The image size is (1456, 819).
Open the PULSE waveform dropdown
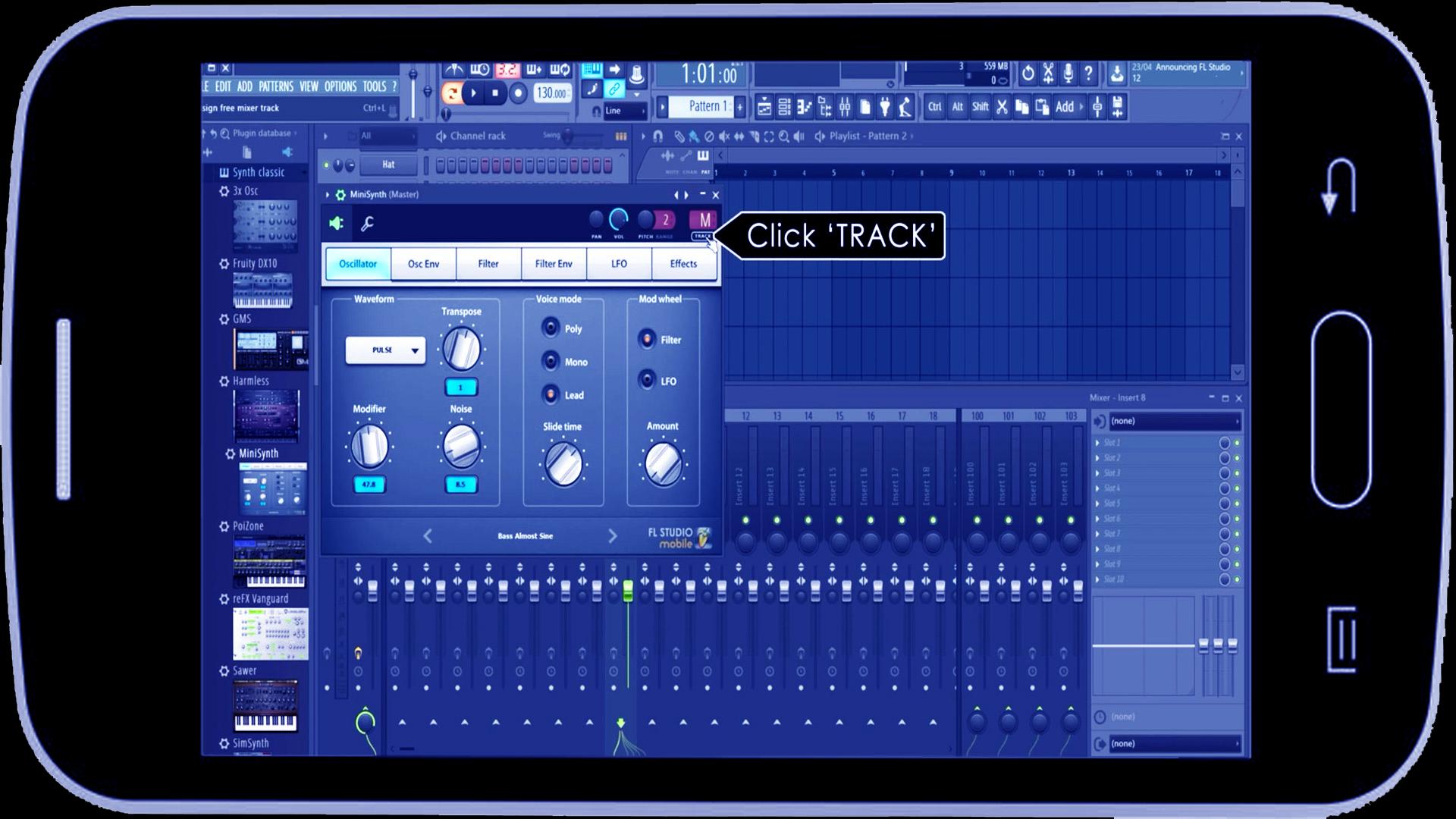coord(385,350)
